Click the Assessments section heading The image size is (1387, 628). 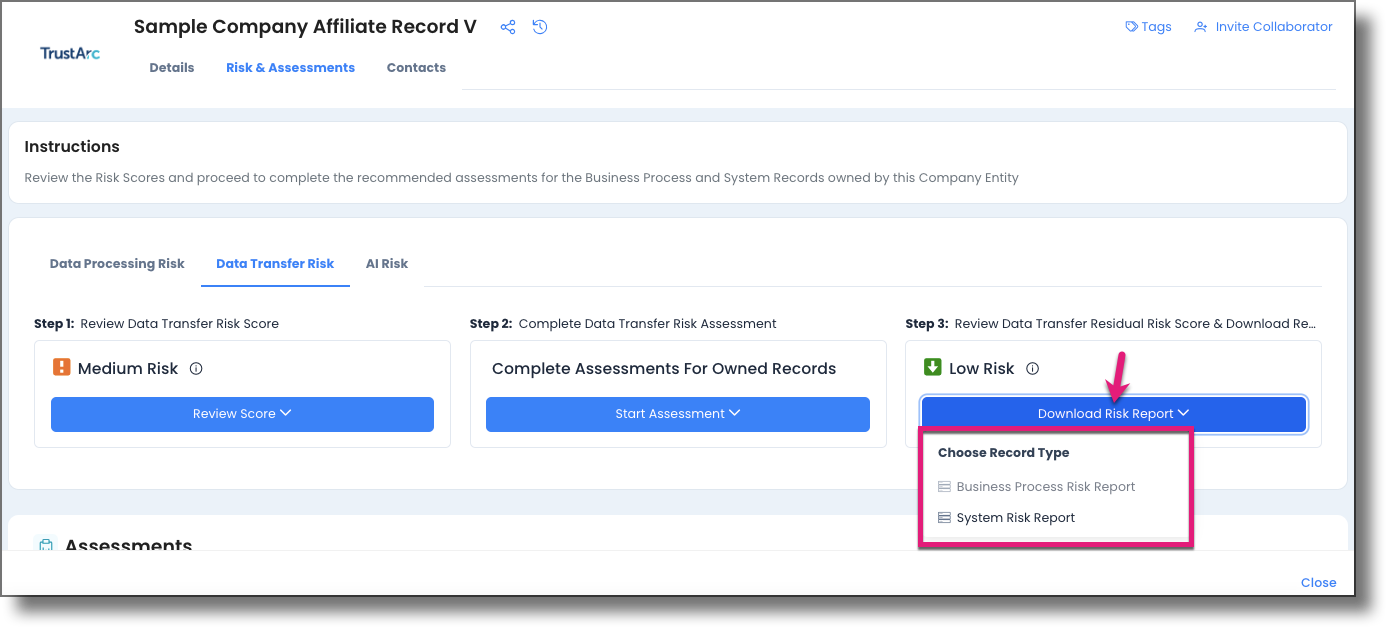[128, 545]
